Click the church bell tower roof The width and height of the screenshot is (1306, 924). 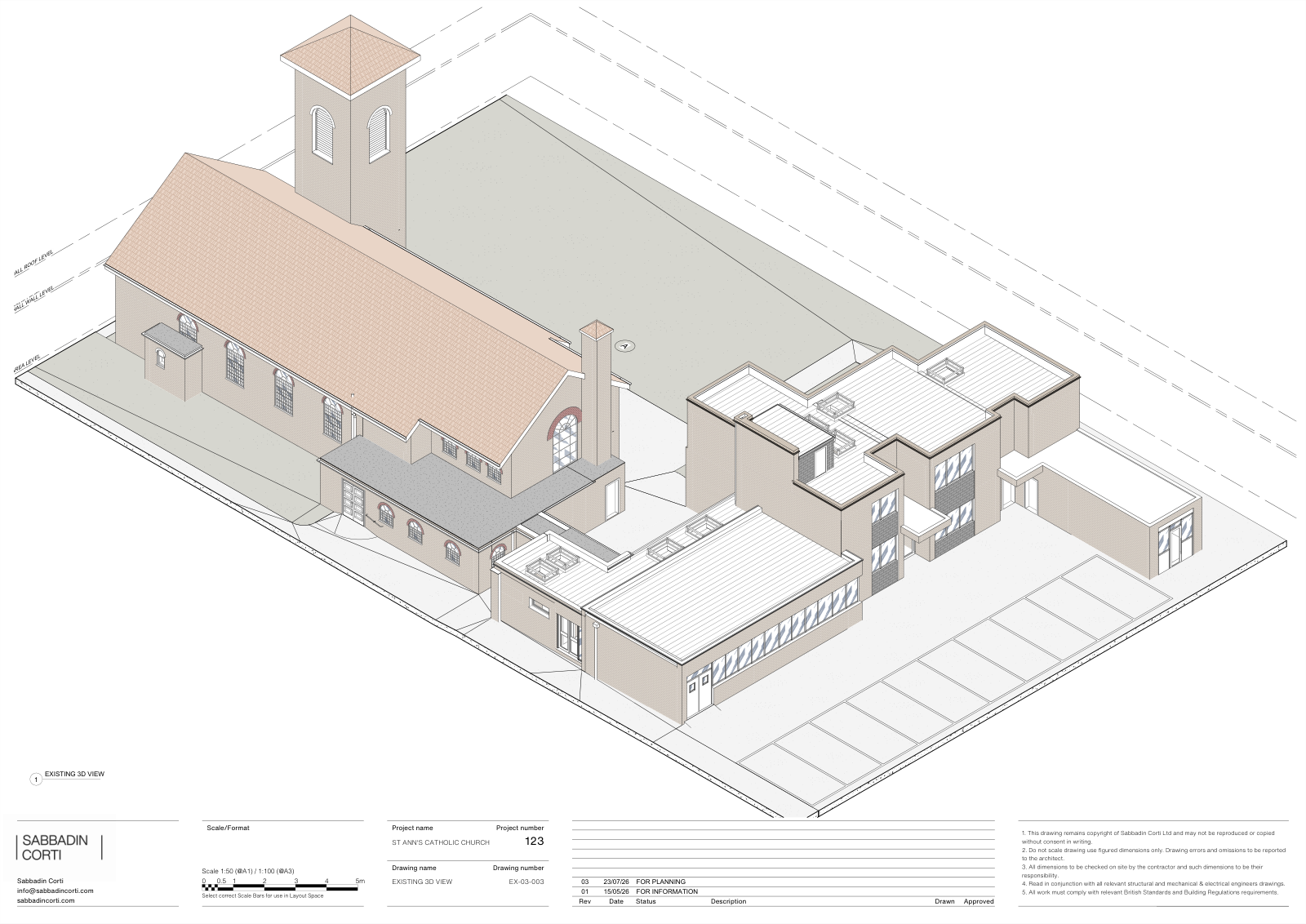point(351,57)
